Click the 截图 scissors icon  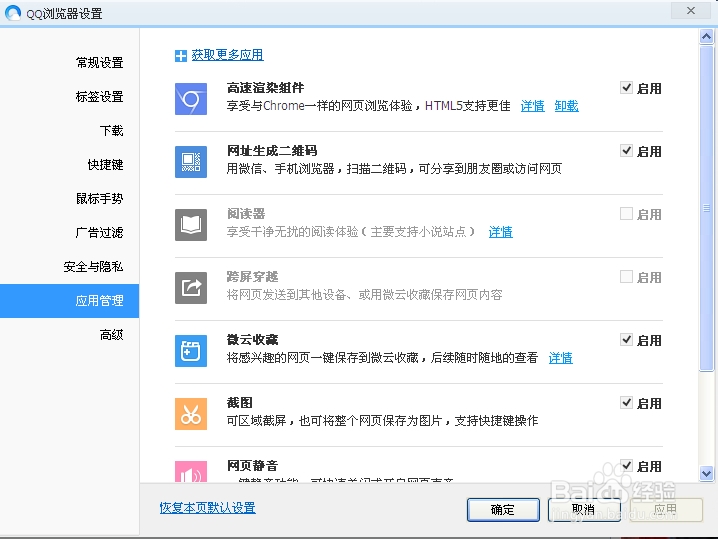[x=191, y=414]
